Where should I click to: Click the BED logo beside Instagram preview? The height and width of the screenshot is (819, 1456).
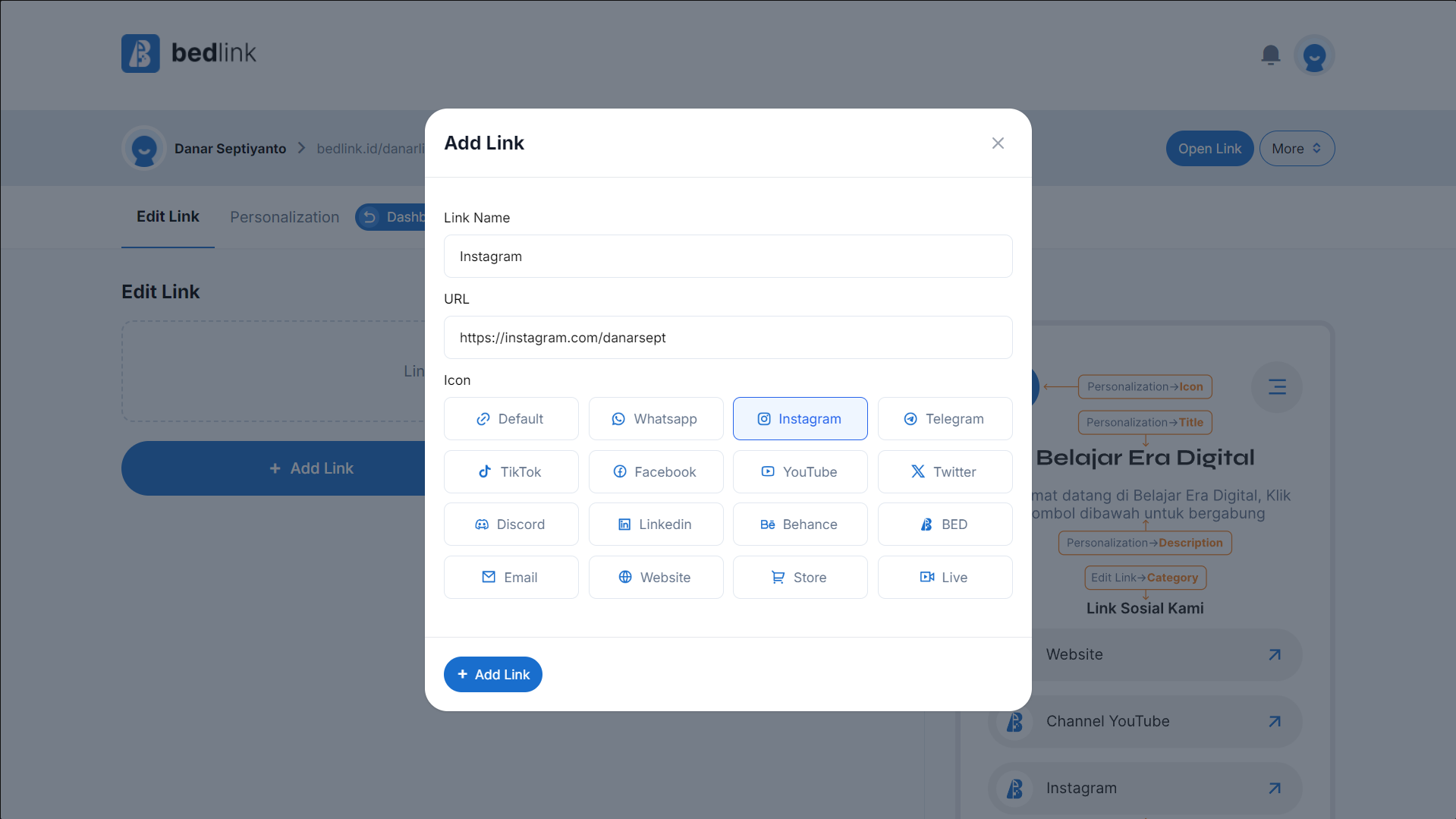coord(1014,789)
